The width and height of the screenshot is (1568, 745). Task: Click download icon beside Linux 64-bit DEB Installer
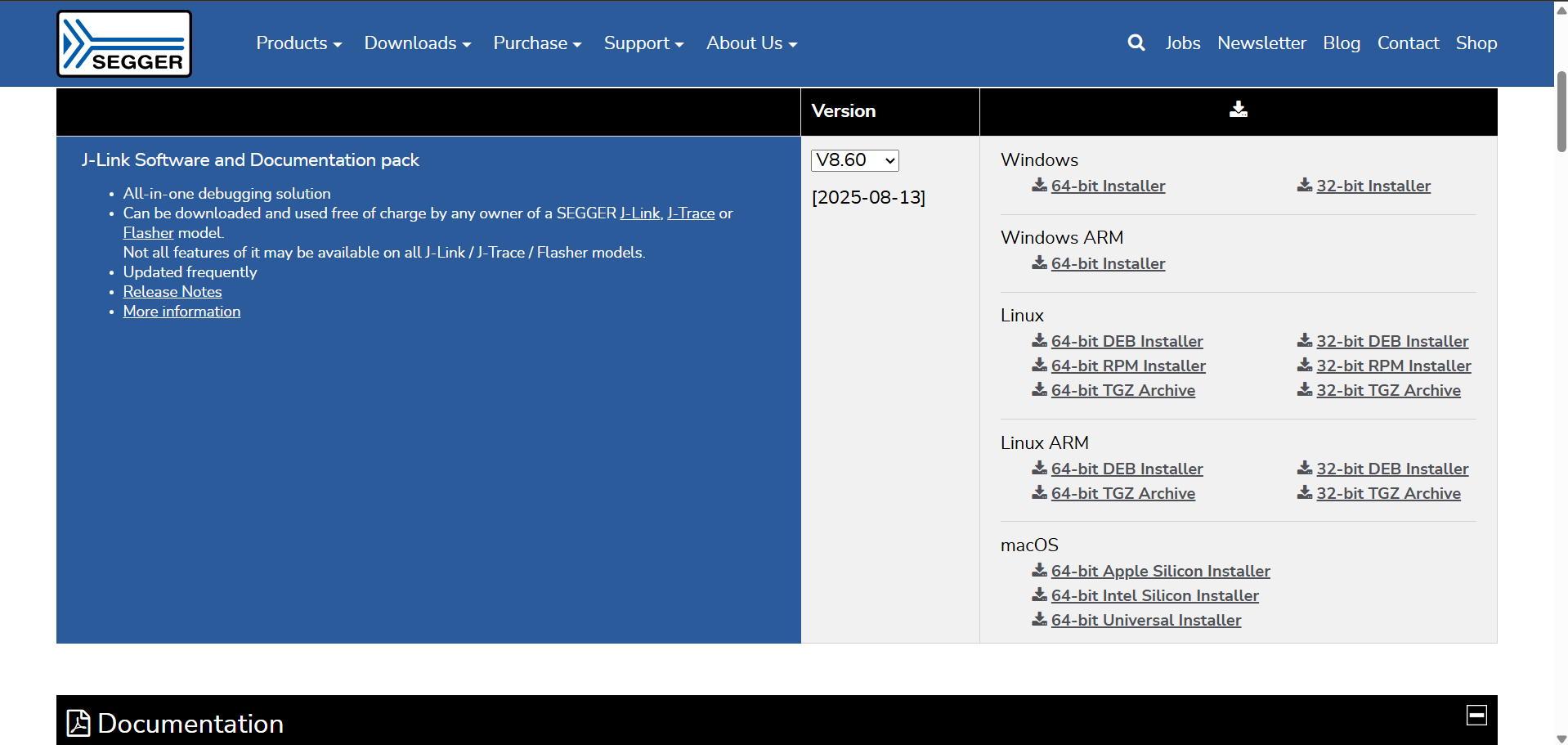point(1039,340)
